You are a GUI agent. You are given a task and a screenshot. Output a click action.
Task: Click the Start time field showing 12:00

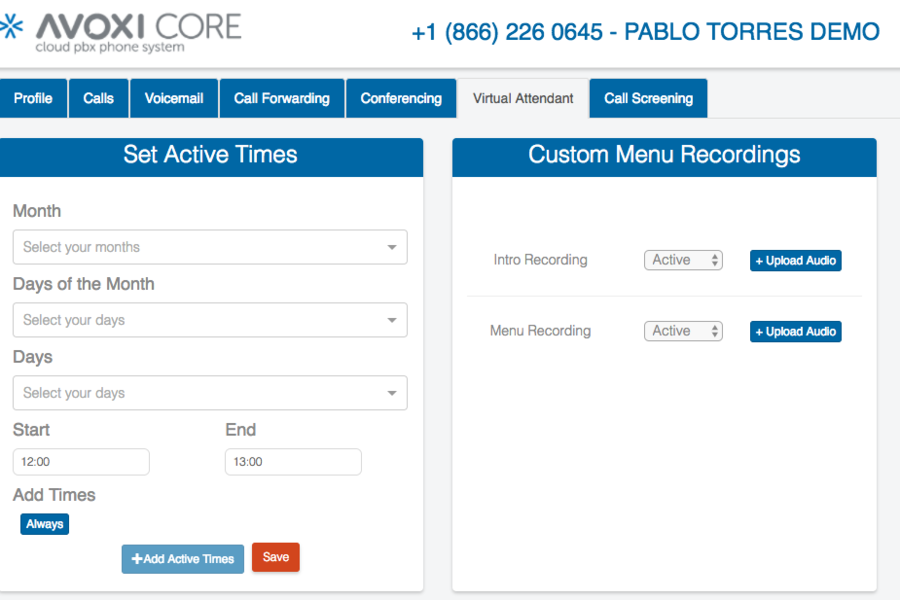(81, 462)
